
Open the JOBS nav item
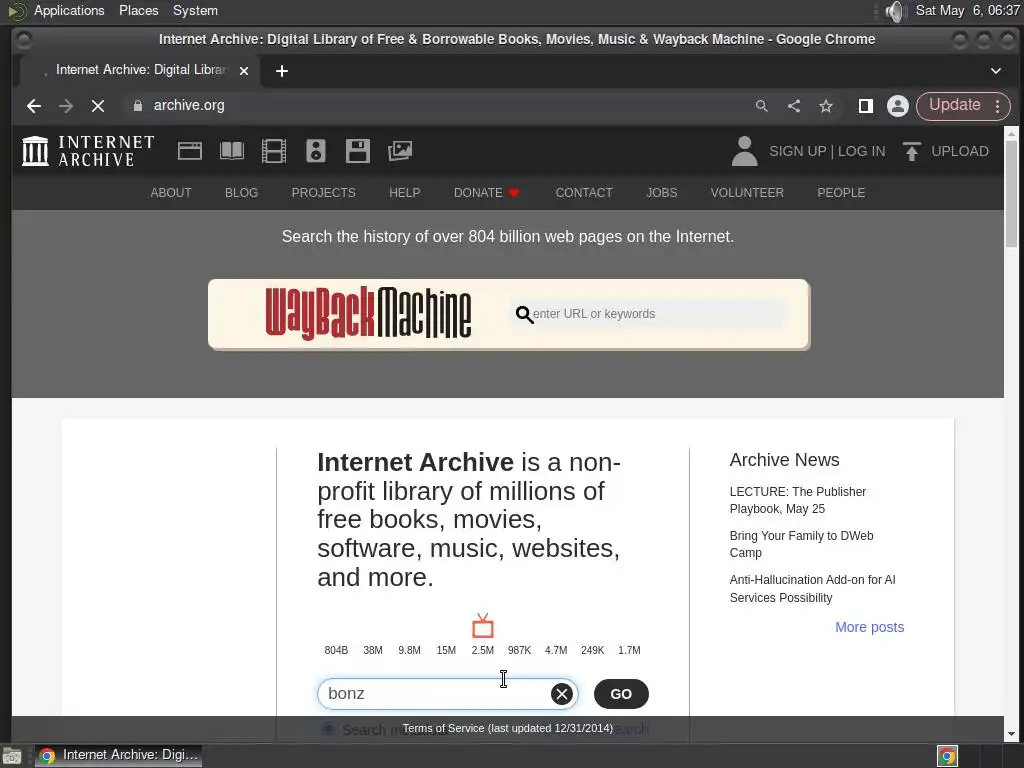pos(662,193)
